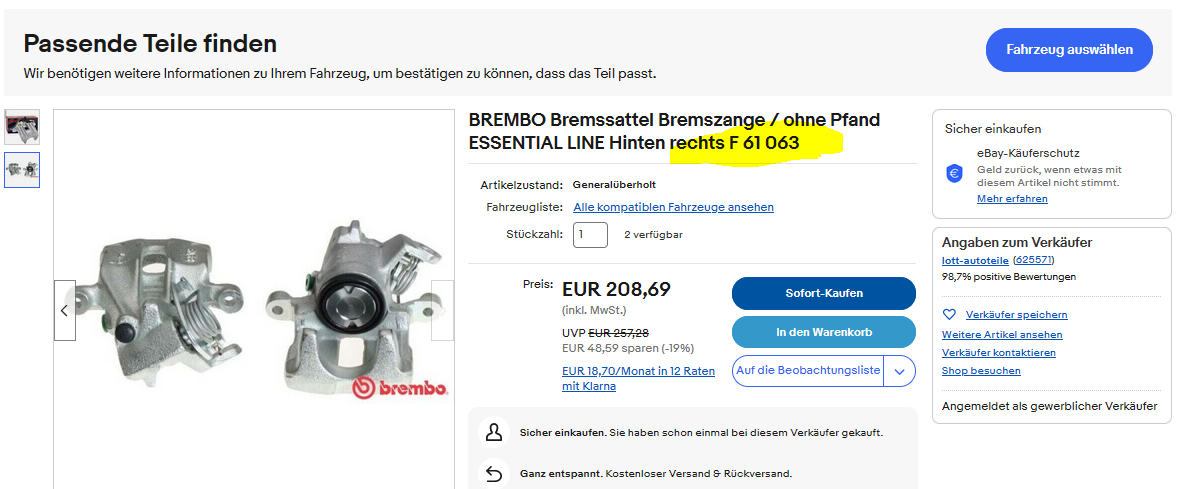Open the Klarna monthly installment link

[638, 378]
